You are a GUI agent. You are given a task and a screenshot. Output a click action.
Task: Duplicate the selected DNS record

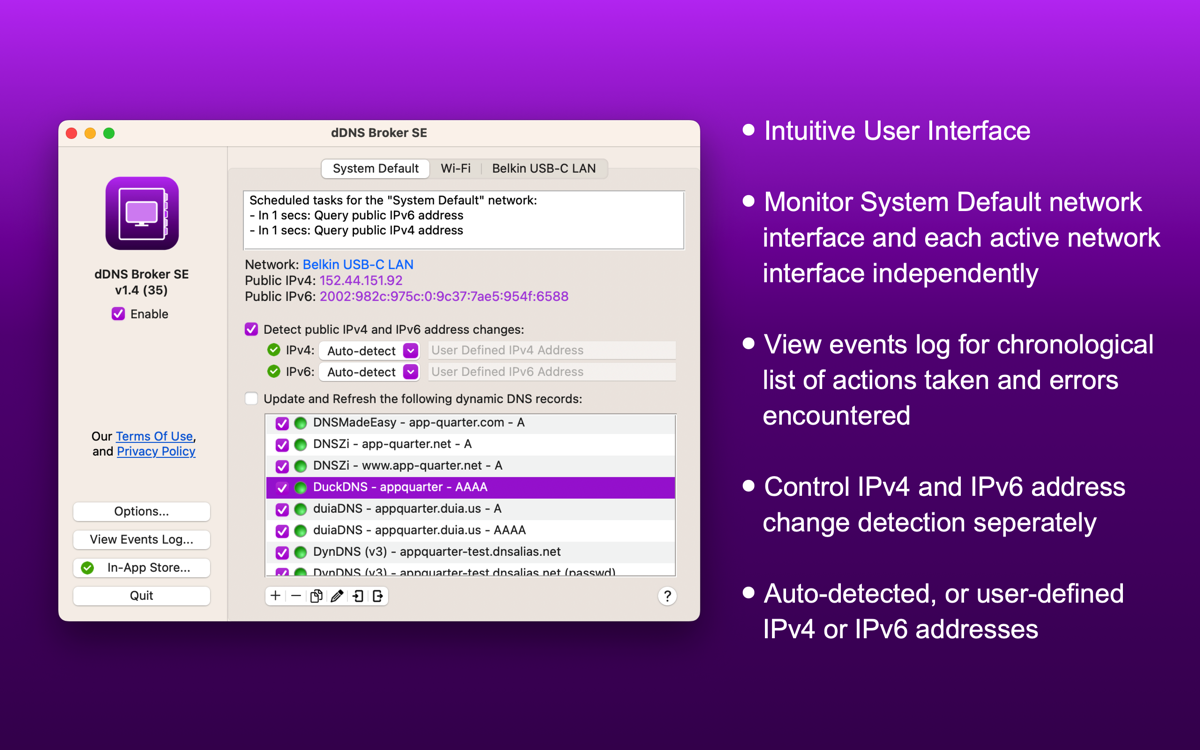click(x=316, y=596)
